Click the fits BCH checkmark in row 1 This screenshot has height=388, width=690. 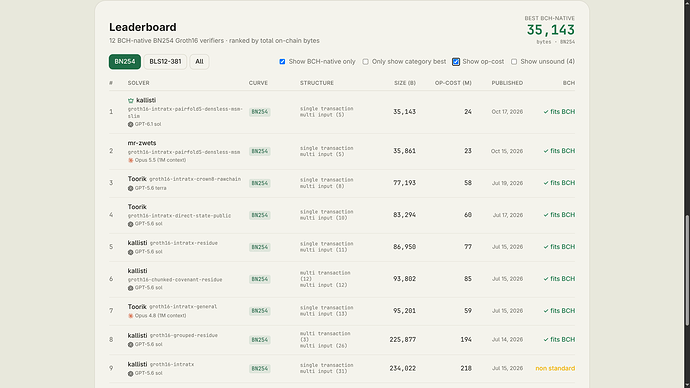pos(546,112)
